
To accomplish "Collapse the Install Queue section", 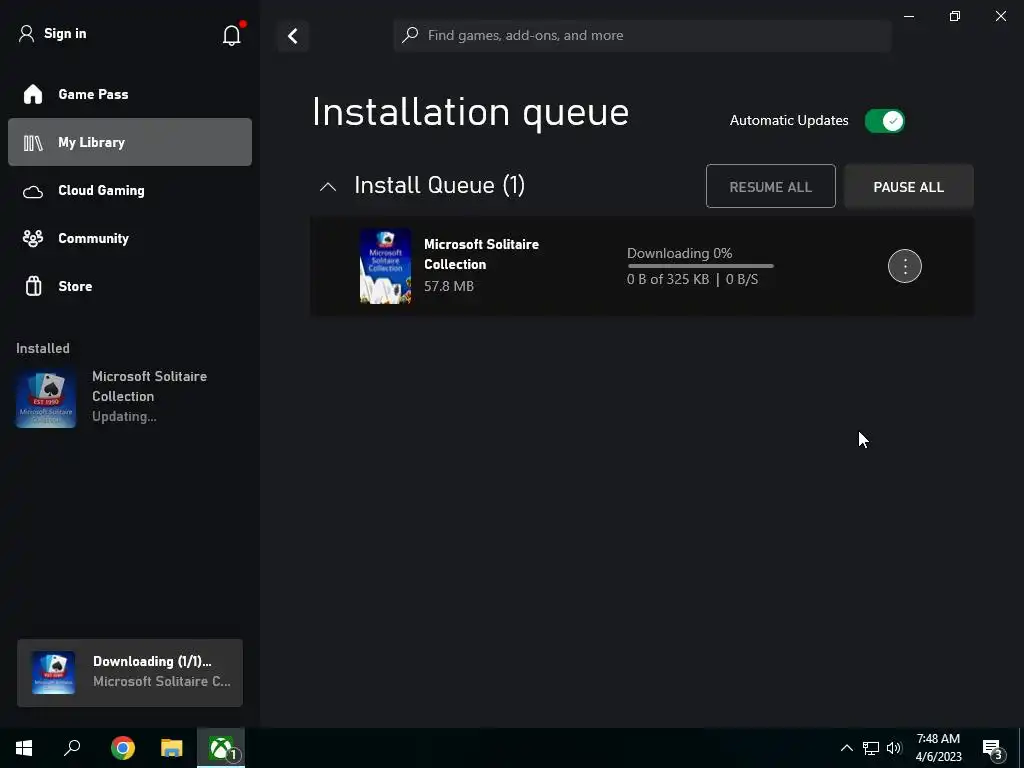I will click(328, 187).
